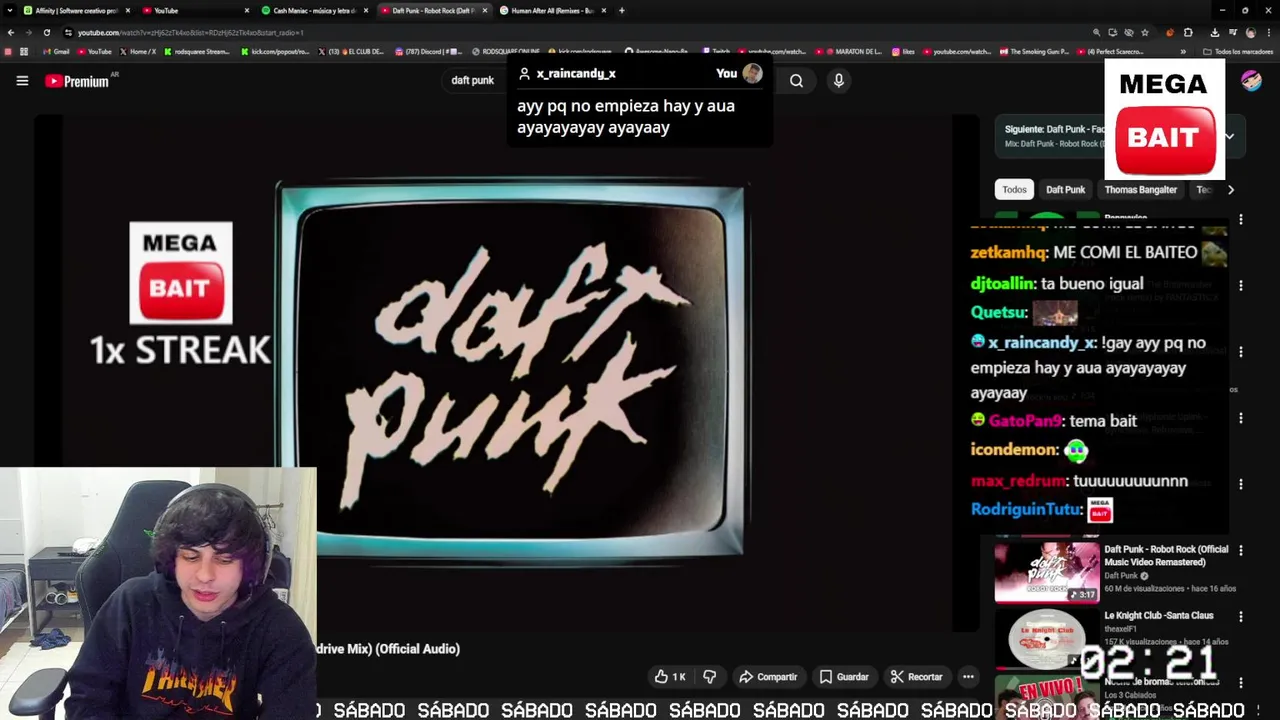The height and width of the screenshot is (720, 1280).
Task: Show more filter chips with right arrow
Action: pyautogui.click(x=1231, y=190)
